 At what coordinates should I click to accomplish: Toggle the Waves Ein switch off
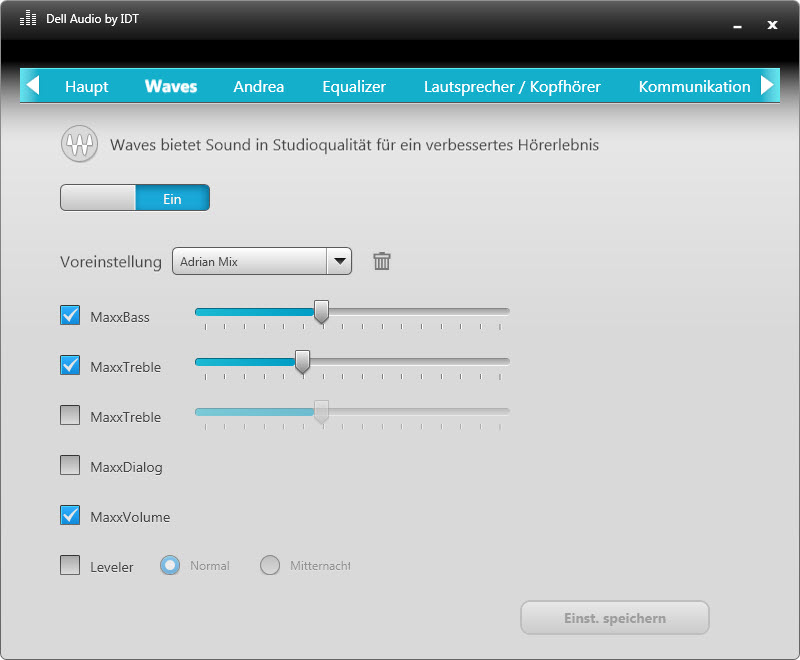coord(135,197)
